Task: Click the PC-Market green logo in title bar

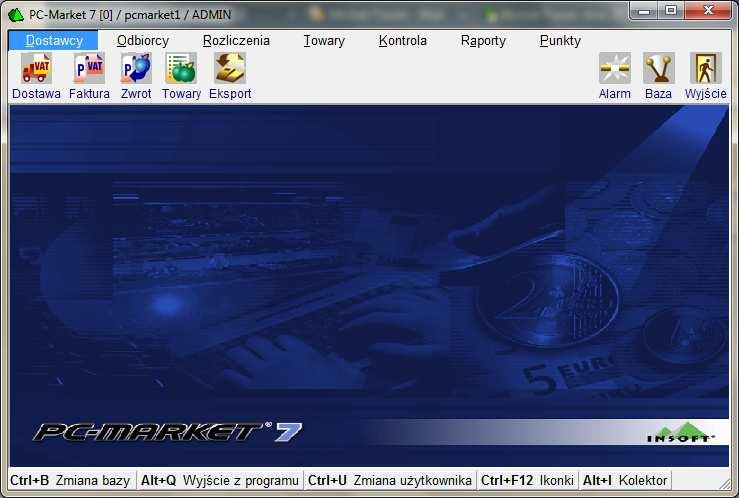Action: point(16,15)
